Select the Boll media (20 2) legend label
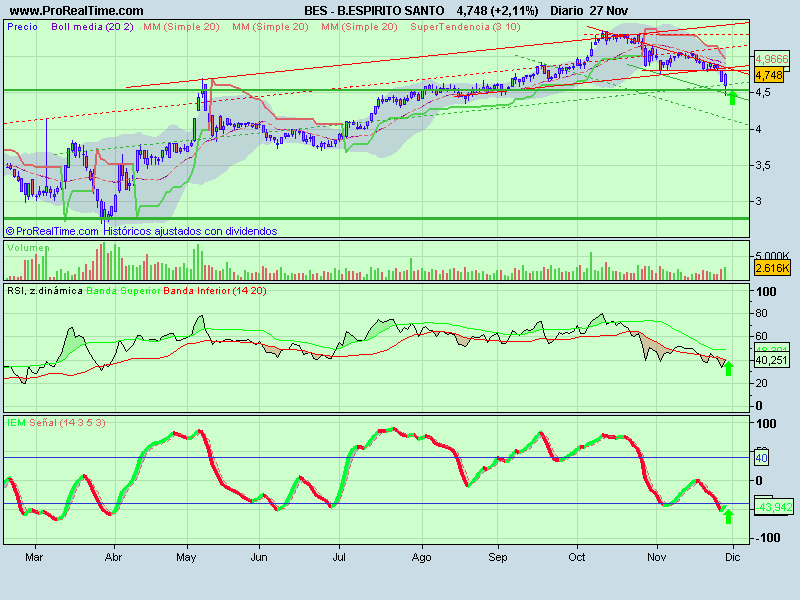Image resolution: width=800 pixels, height=600 pixels. [92, 27]
